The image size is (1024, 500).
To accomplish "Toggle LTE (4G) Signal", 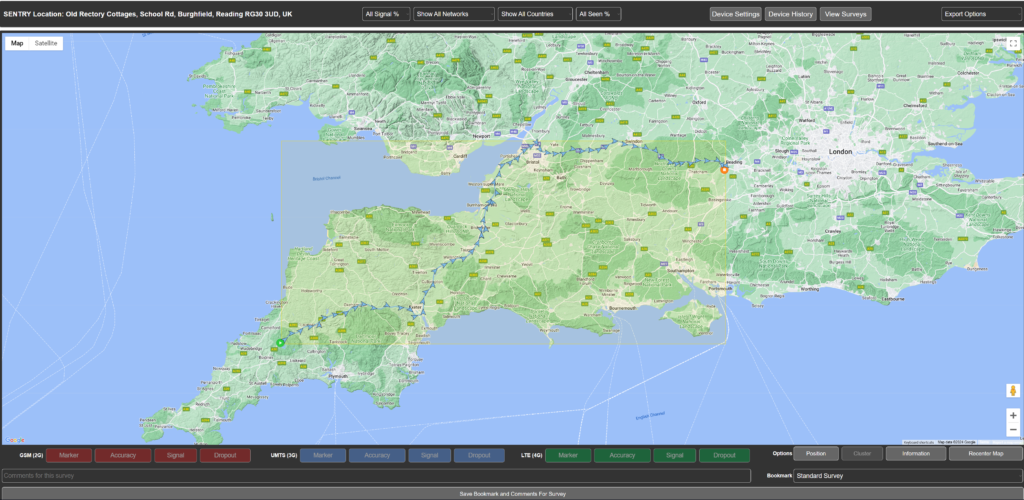I will [x=675, y=455].
